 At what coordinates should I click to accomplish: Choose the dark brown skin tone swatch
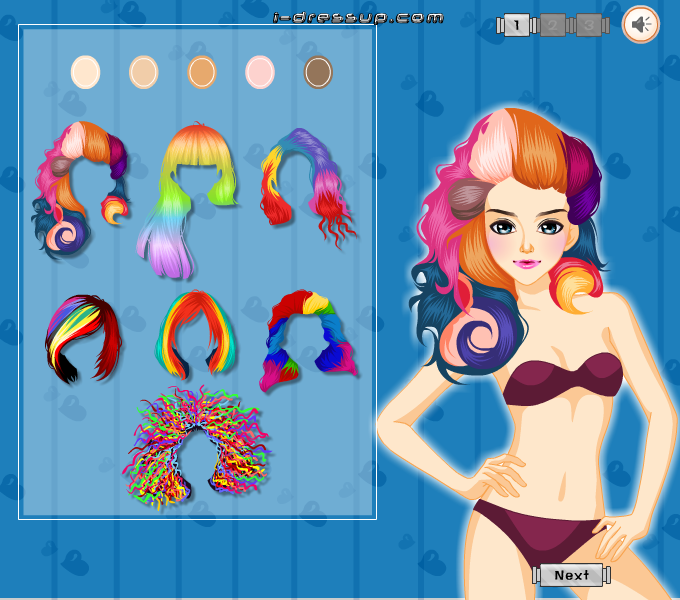click(318, 72)
